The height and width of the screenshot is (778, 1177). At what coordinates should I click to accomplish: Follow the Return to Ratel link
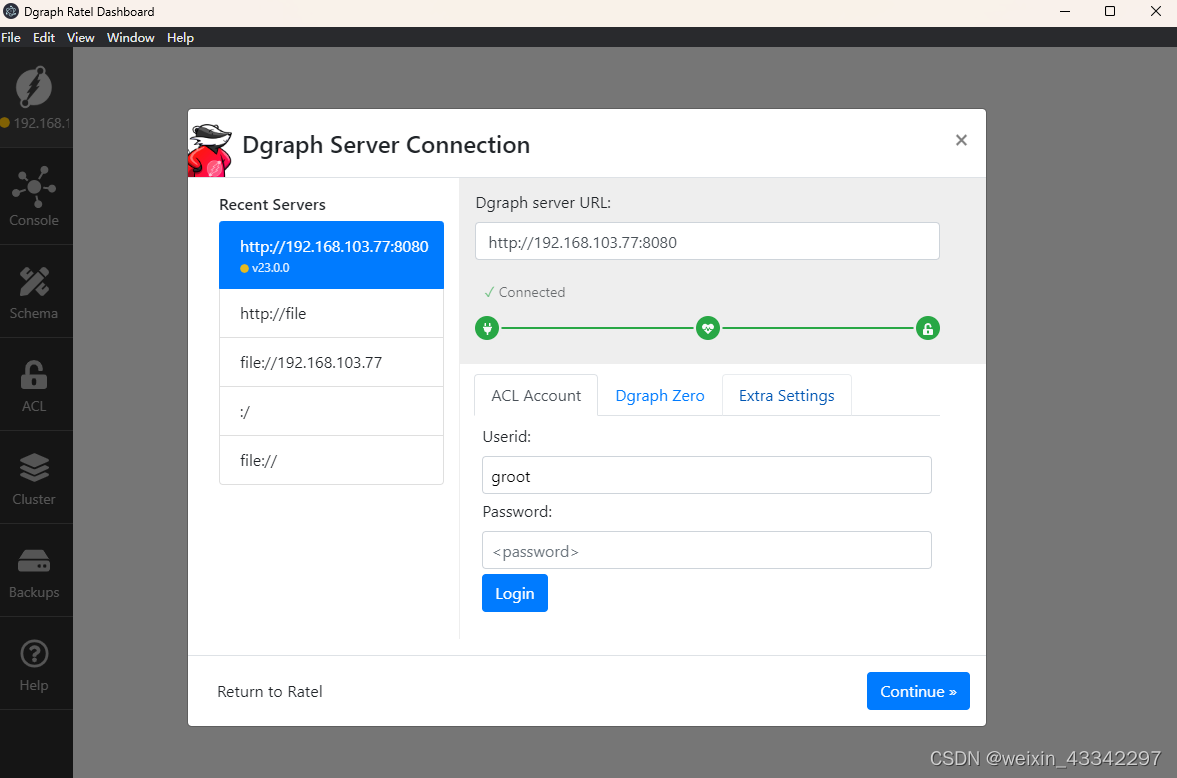click(269, 691)
